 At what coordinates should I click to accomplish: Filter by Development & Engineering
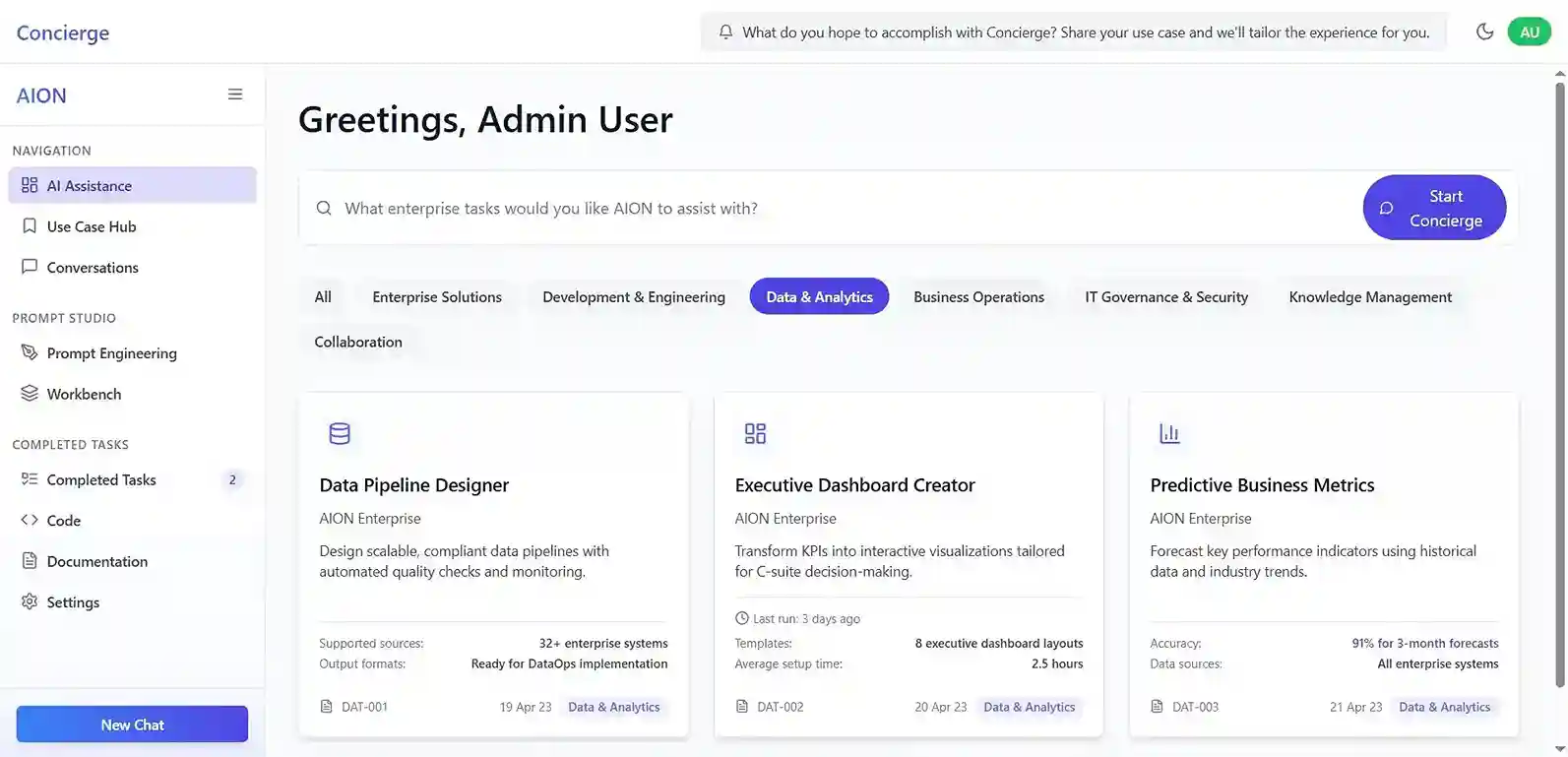[x=634, y=296]
